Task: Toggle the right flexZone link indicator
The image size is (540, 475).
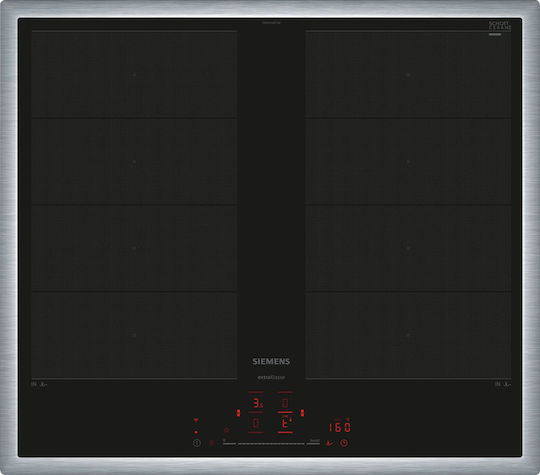Action: 302,413
